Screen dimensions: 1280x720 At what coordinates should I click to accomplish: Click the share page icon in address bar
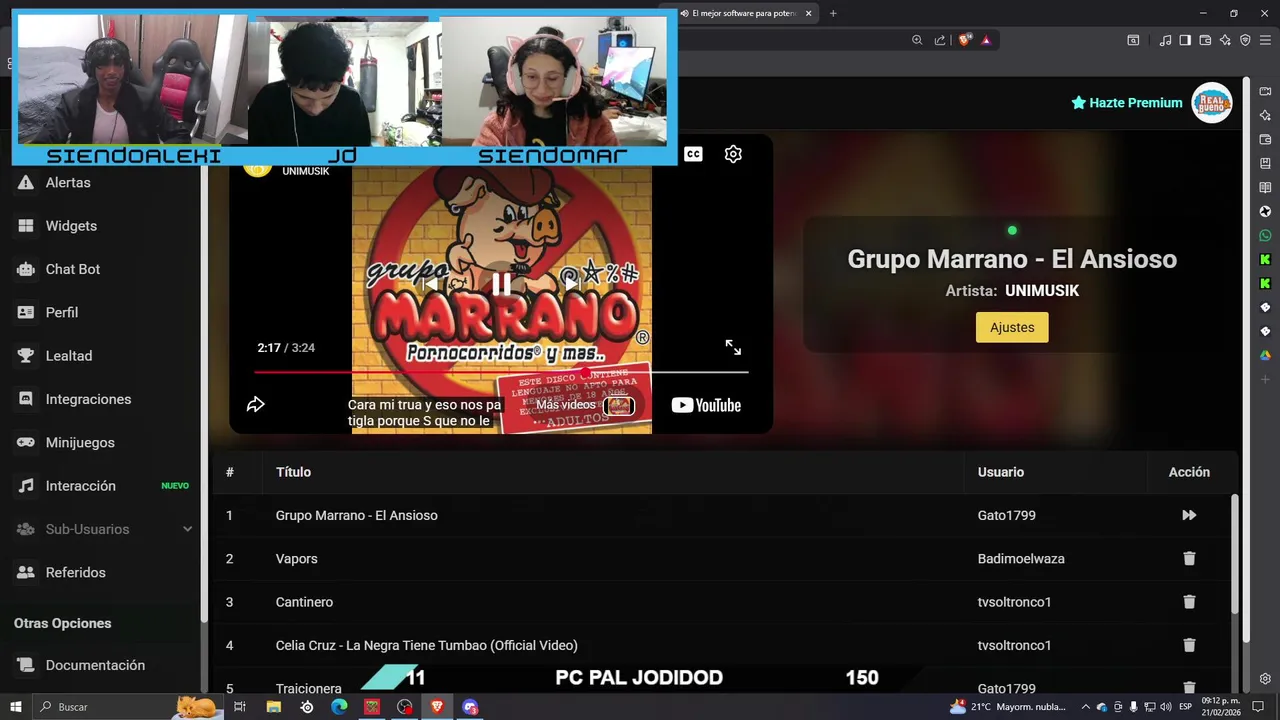click(940, 40)
